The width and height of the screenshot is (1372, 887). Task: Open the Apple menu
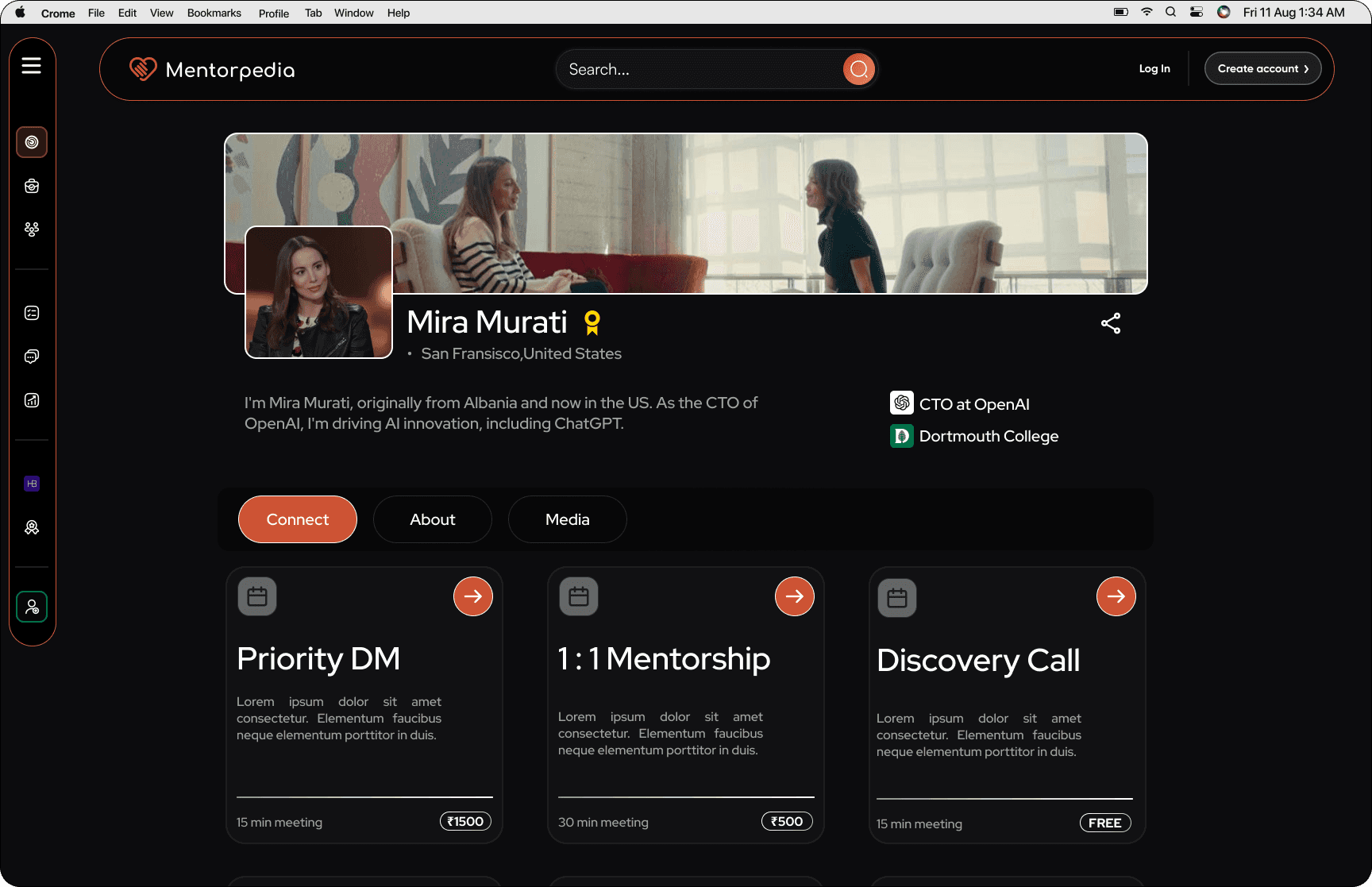(x=20, y=13)
